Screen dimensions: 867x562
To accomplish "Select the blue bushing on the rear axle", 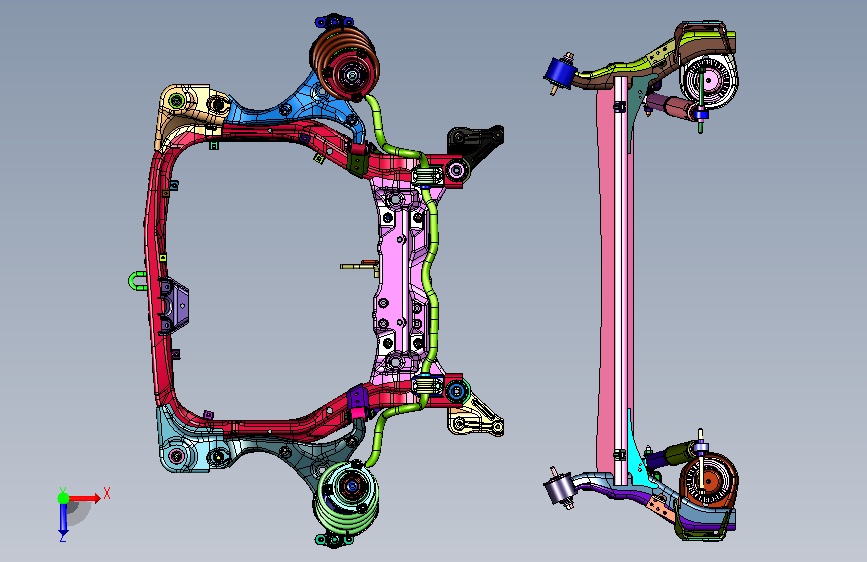I will (560, 74).
